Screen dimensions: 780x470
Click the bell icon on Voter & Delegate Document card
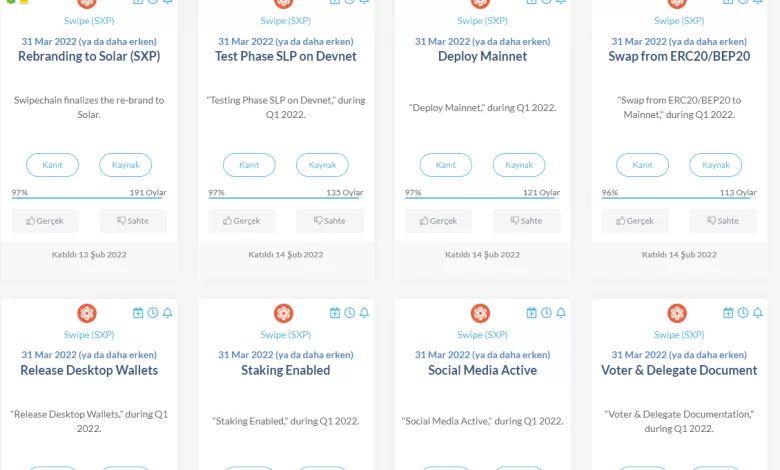(x=758, y=313)
